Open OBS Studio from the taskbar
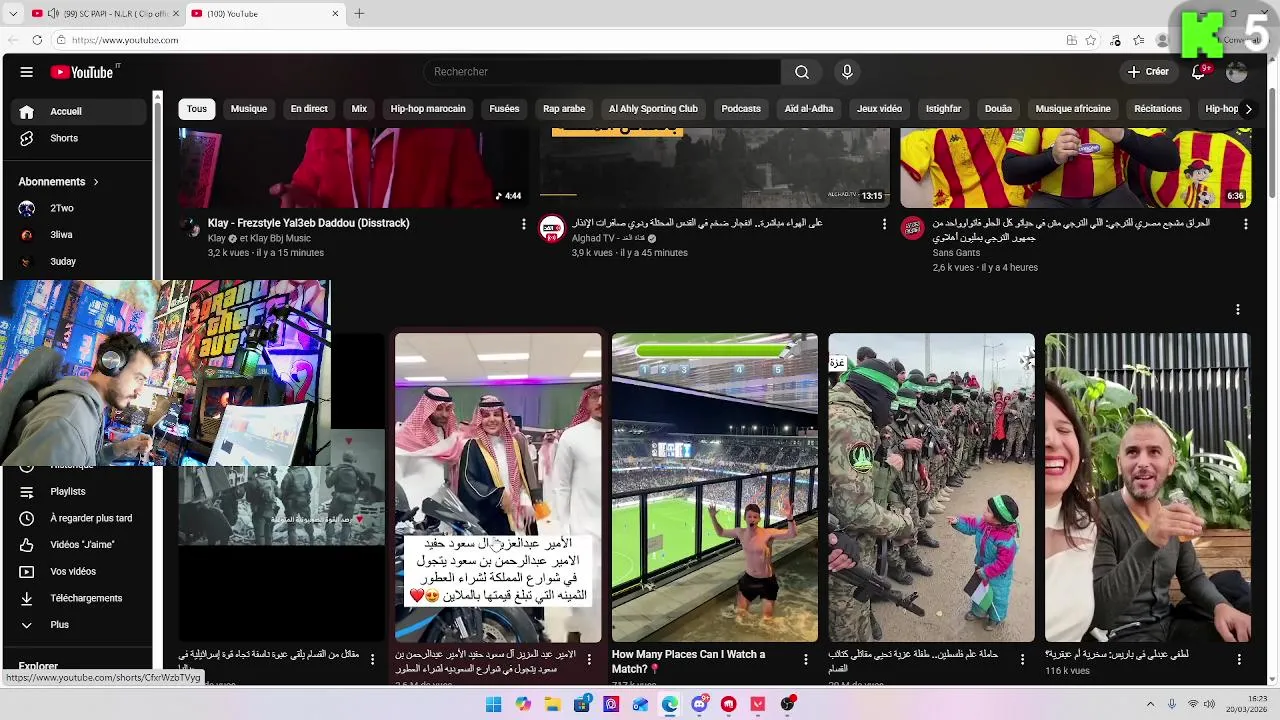This screenshot has width=1280, height=720. click(x=788, y=704)
